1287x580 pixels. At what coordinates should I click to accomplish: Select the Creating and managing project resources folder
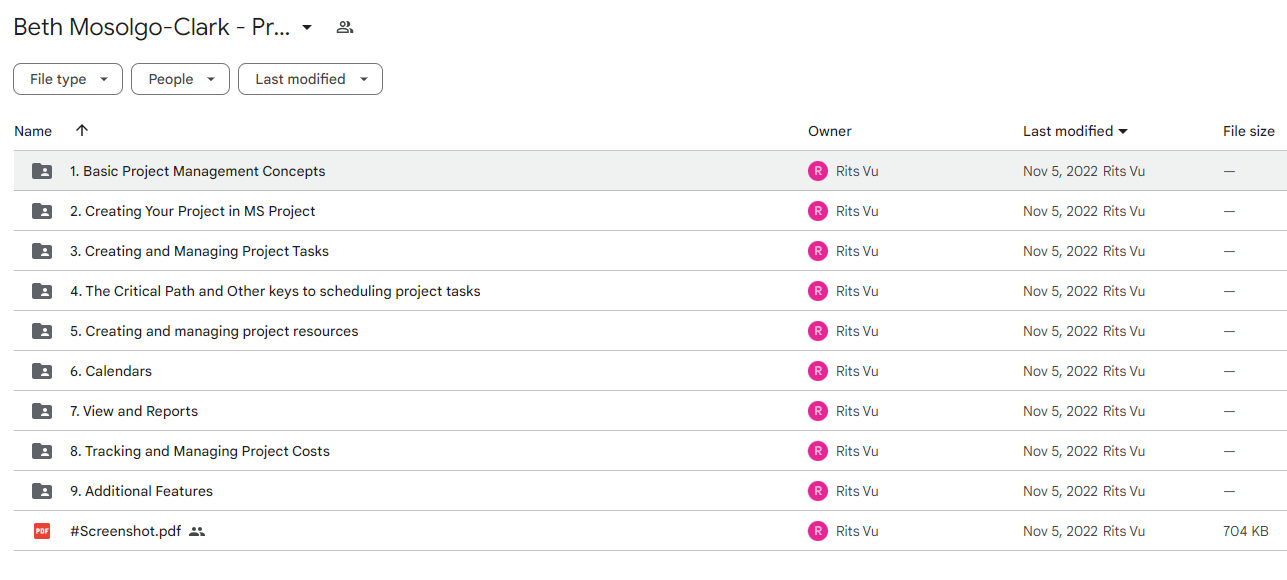tap(650, 331)
